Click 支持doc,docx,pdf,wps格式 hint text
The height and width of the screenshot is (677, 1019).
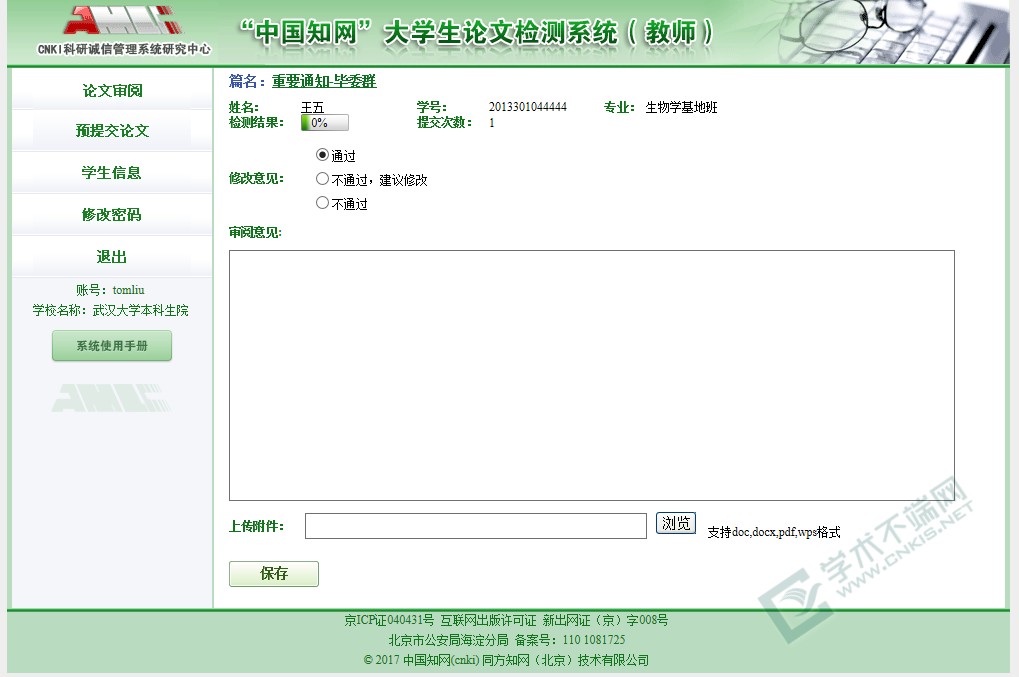coord(773,532)
